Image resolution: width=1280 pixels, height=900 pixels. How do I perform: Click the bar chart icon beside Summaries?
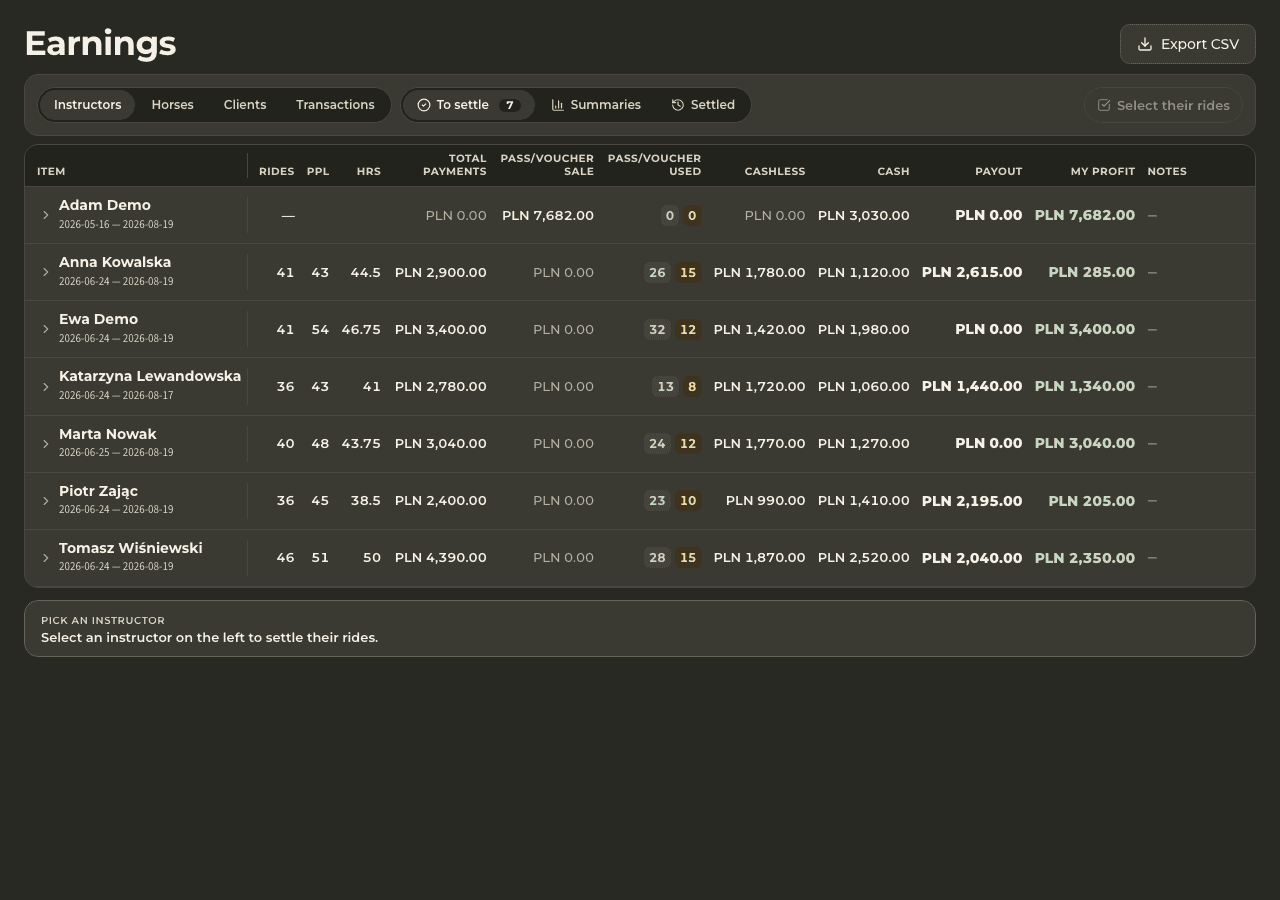coord(558,105)
